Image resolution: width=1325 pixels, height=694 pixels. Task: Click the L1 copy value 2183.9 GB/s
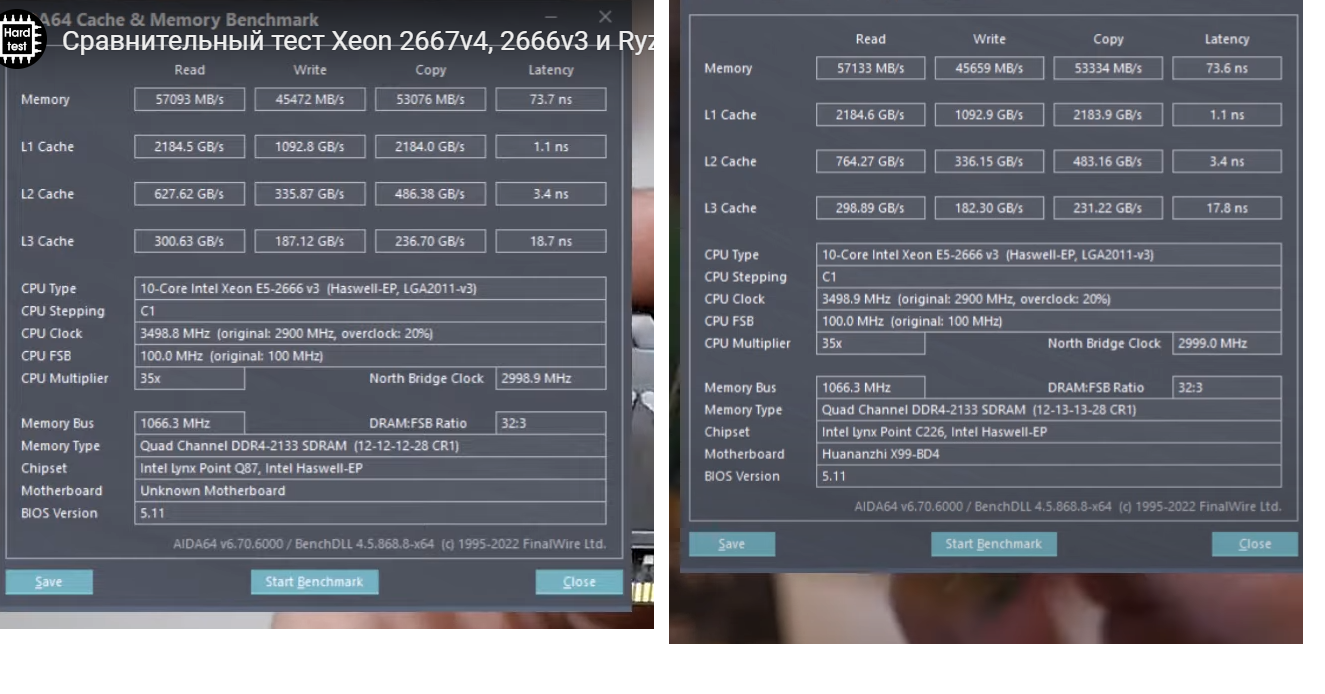(1108, 115)
